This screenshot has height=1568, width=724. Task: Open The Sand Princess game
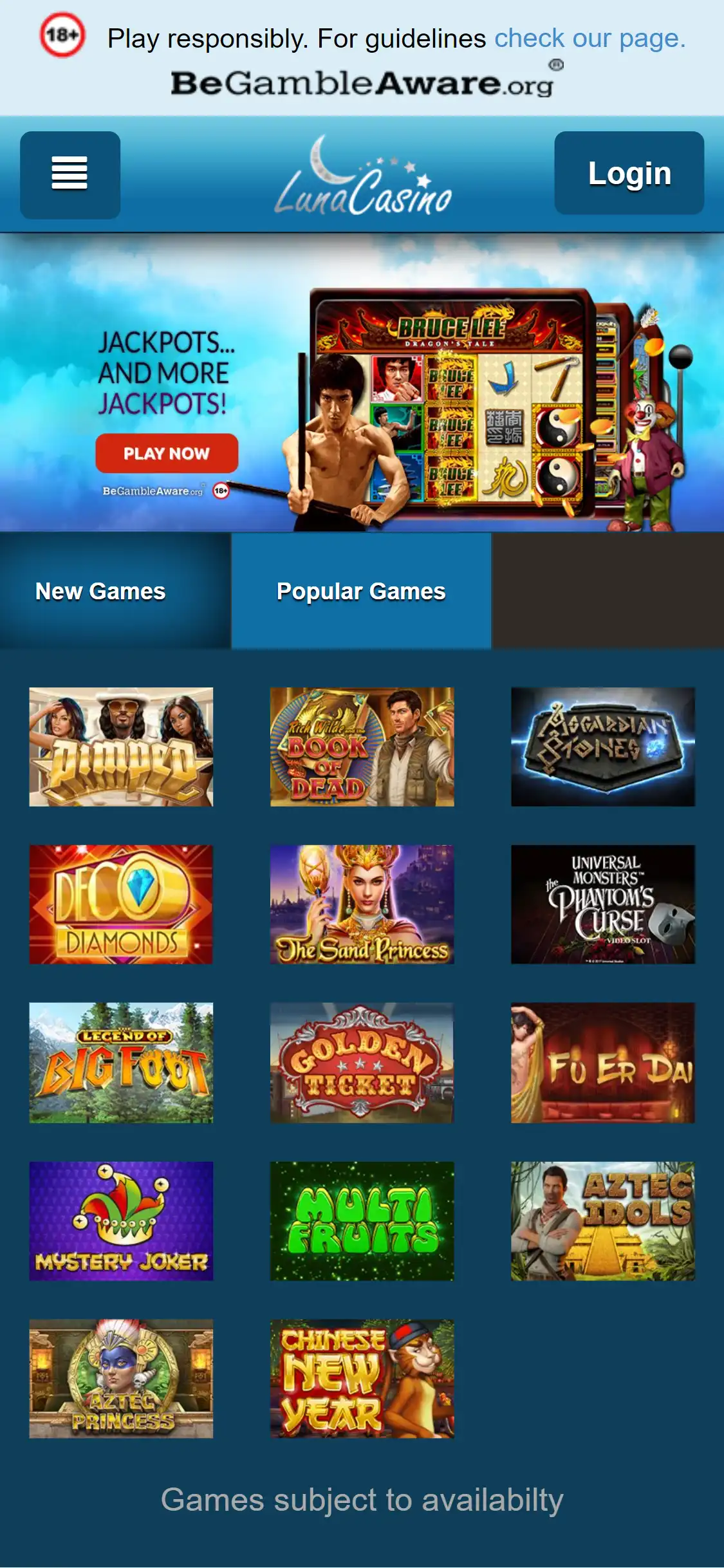tap(362, 904)
